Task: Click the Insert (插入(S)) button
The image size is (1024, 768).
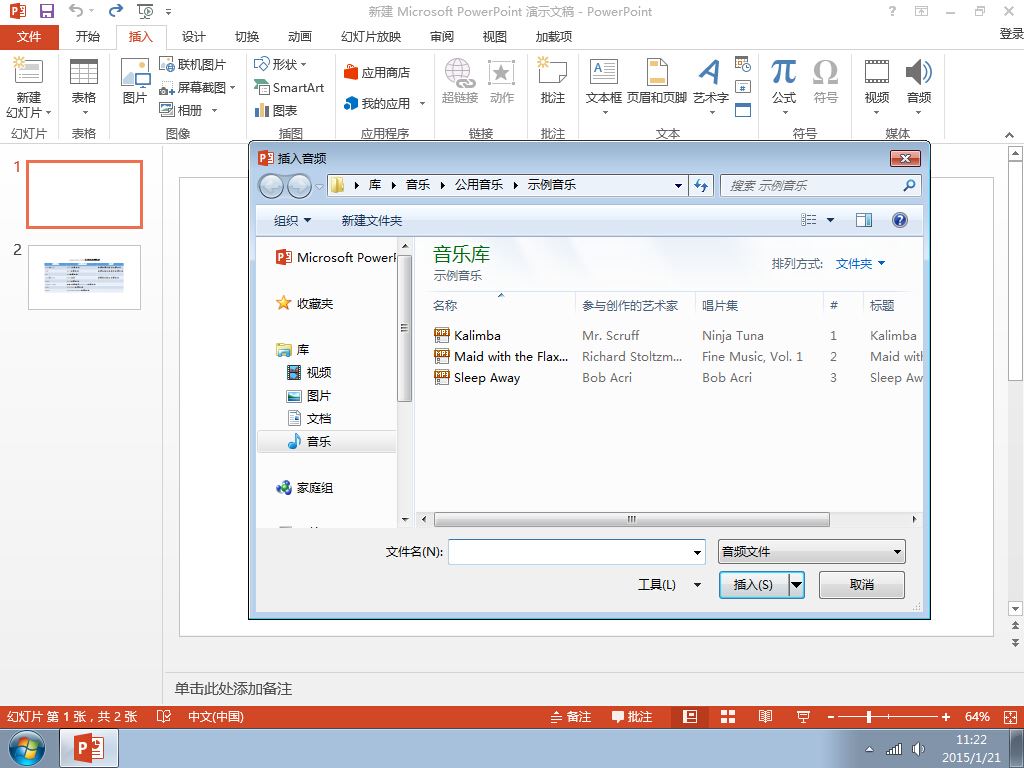Action: (x=754, y=584)
